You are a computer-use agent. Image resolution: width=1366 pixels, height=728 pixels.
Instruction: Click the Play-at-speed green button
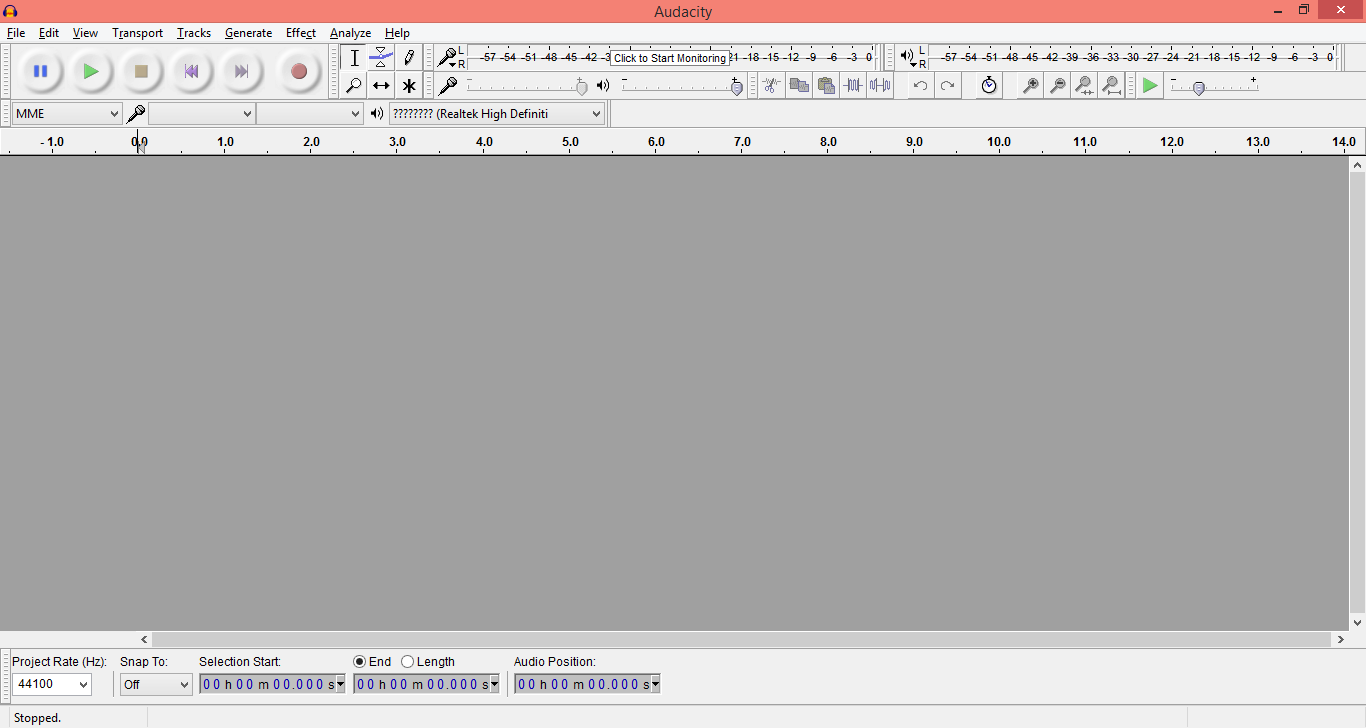[x=1150, y=86]
